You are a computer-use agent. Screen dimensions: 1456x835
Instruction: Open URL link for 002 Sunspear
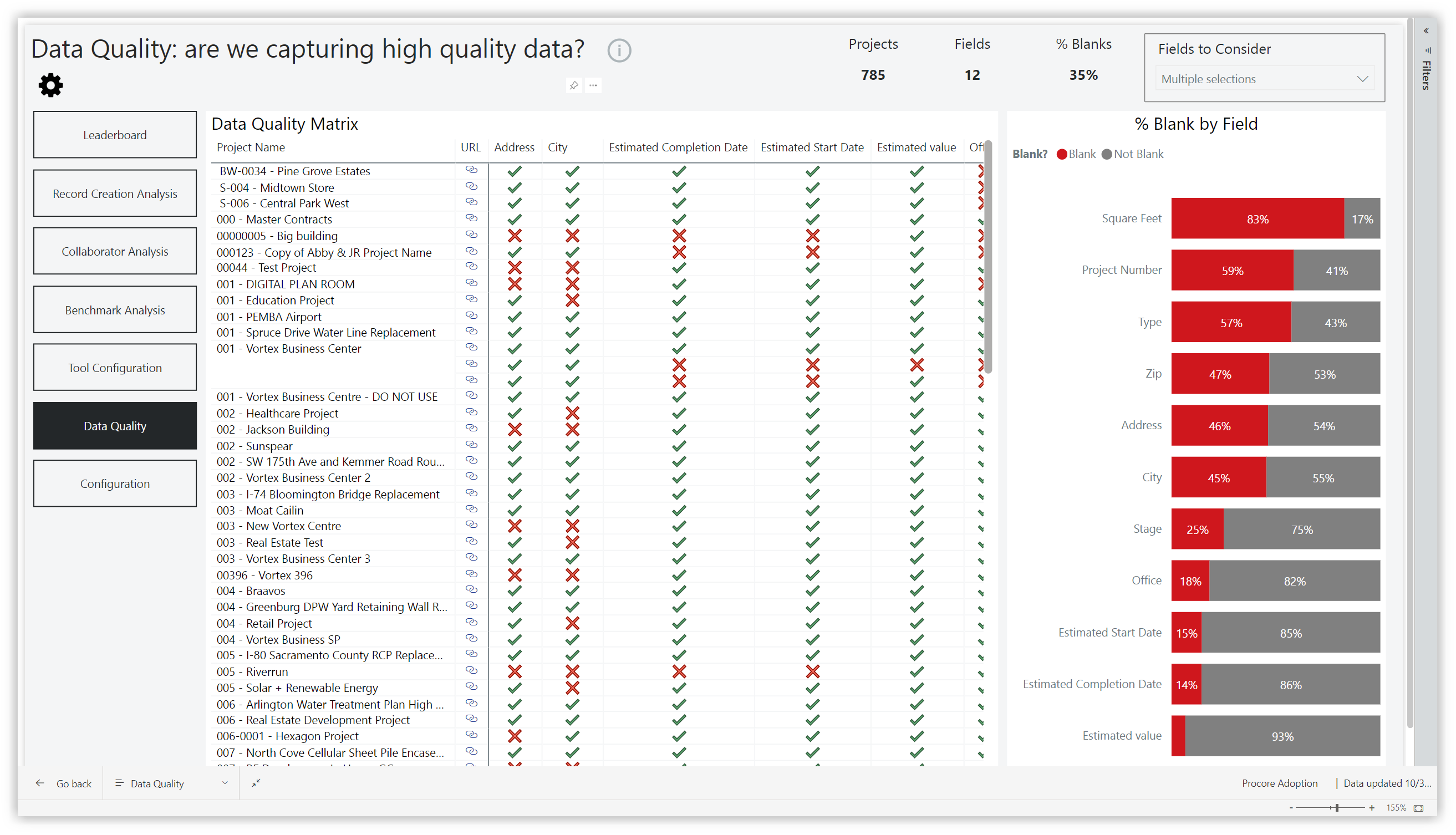[471, 445]
